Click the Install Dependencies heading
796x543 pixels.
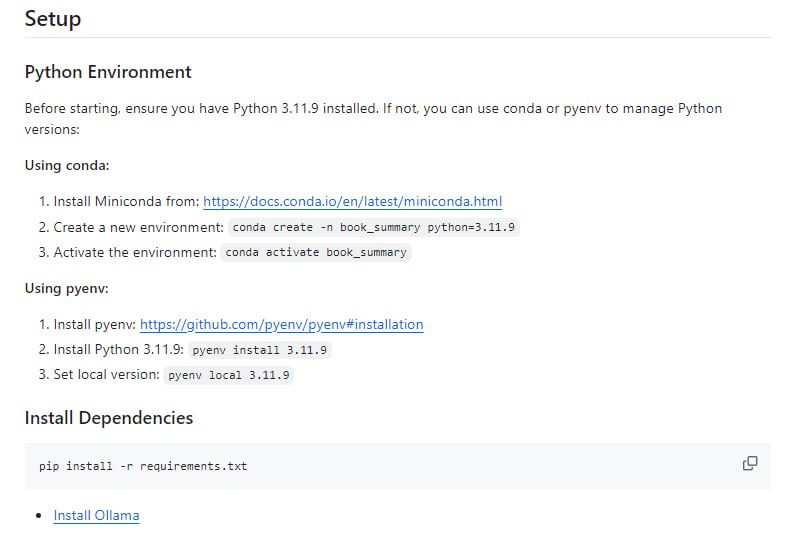coord(109,418)
